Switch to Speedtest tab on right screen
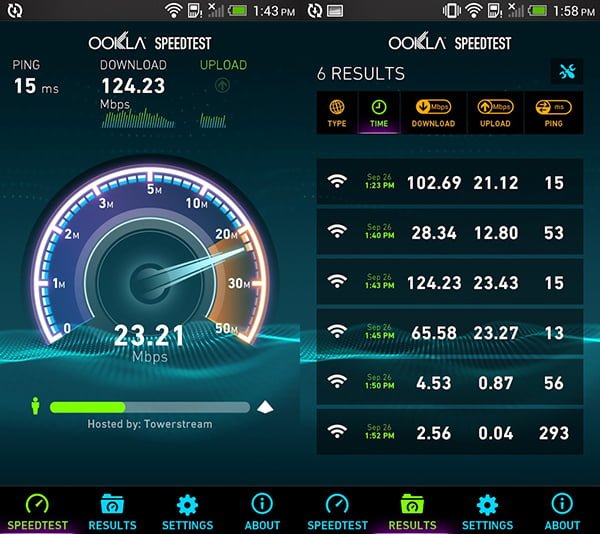 338,511
